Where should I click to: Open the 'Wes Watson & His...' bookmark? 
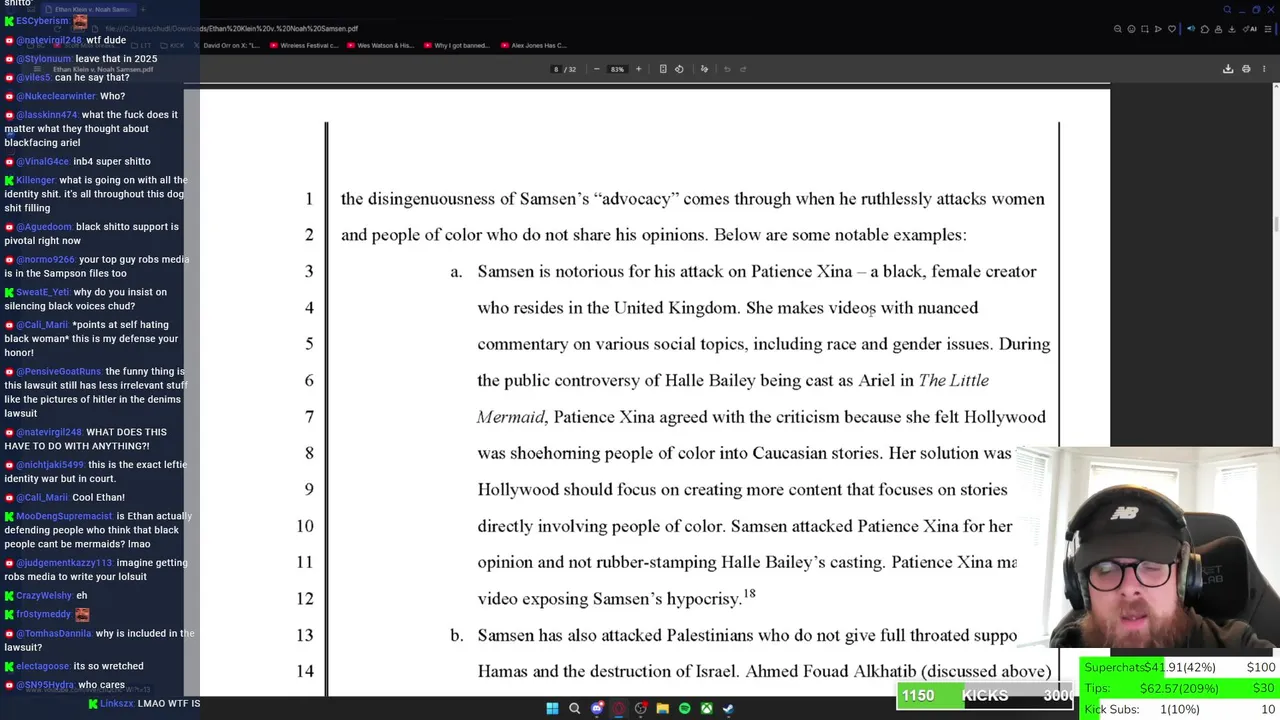pos(379,45)
